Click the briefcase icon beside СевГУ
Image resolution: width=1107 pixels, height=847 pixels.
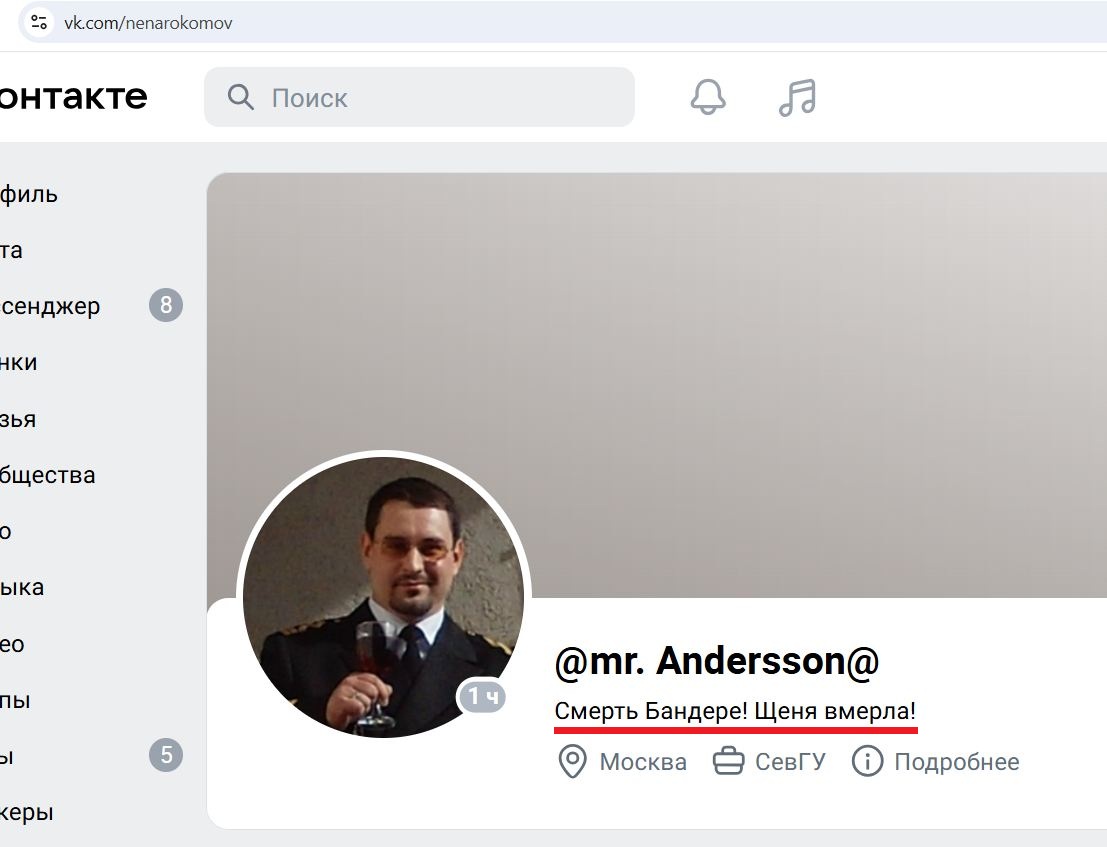(728, 762)
